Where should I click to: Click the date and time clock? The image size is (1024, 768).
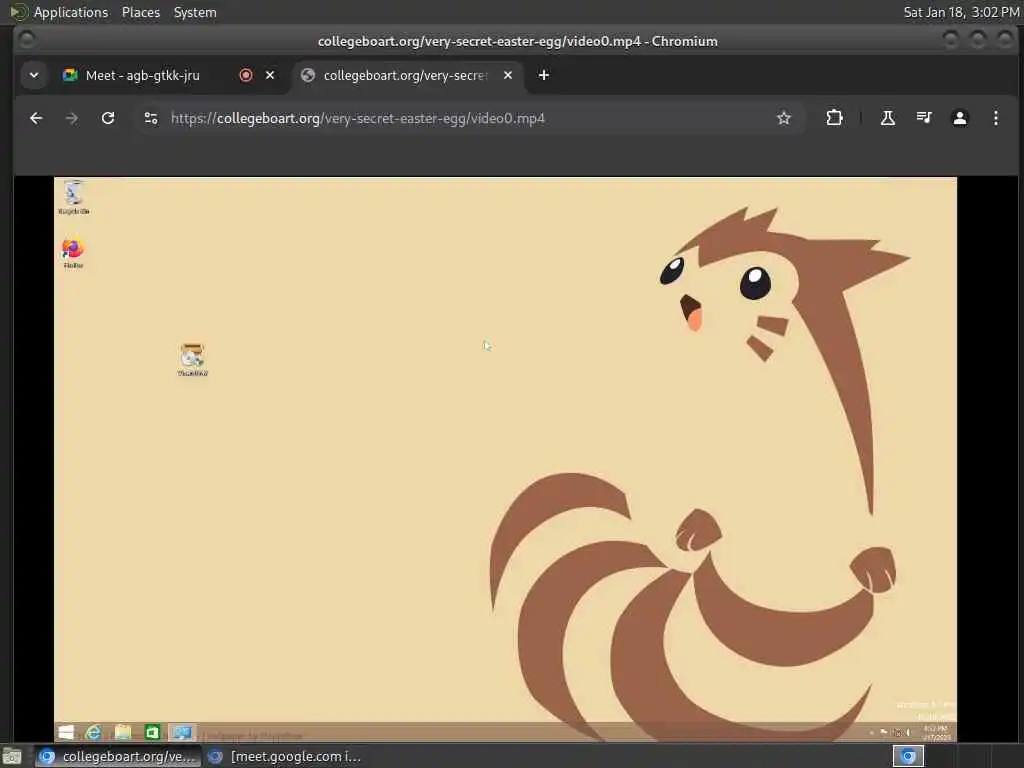[x=961, y=12]
